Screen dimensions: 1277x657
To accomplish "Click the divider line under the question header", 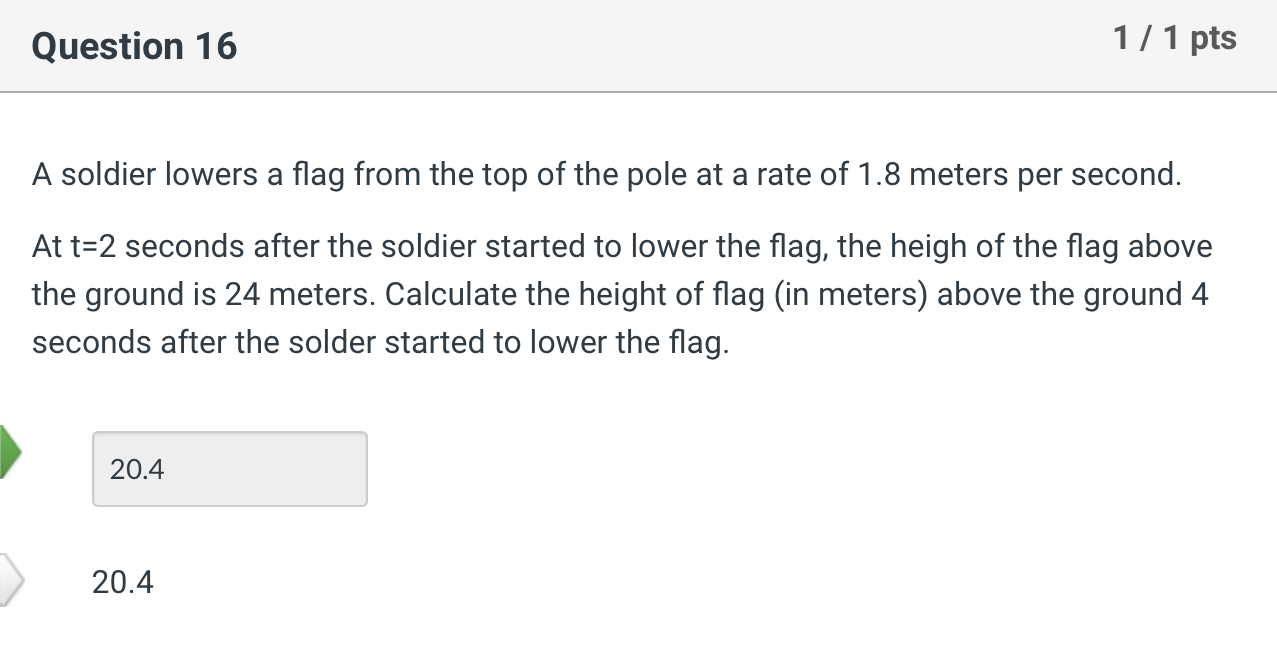I will 638,91.
